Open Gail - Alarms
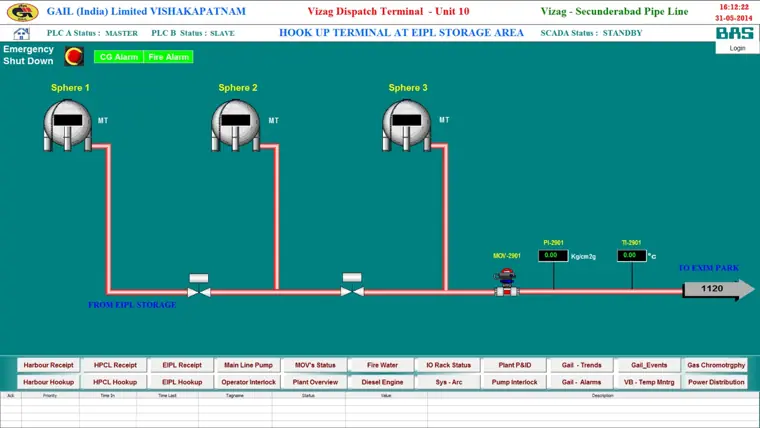Viewport: 760px width, 428px height. [582, 382]
